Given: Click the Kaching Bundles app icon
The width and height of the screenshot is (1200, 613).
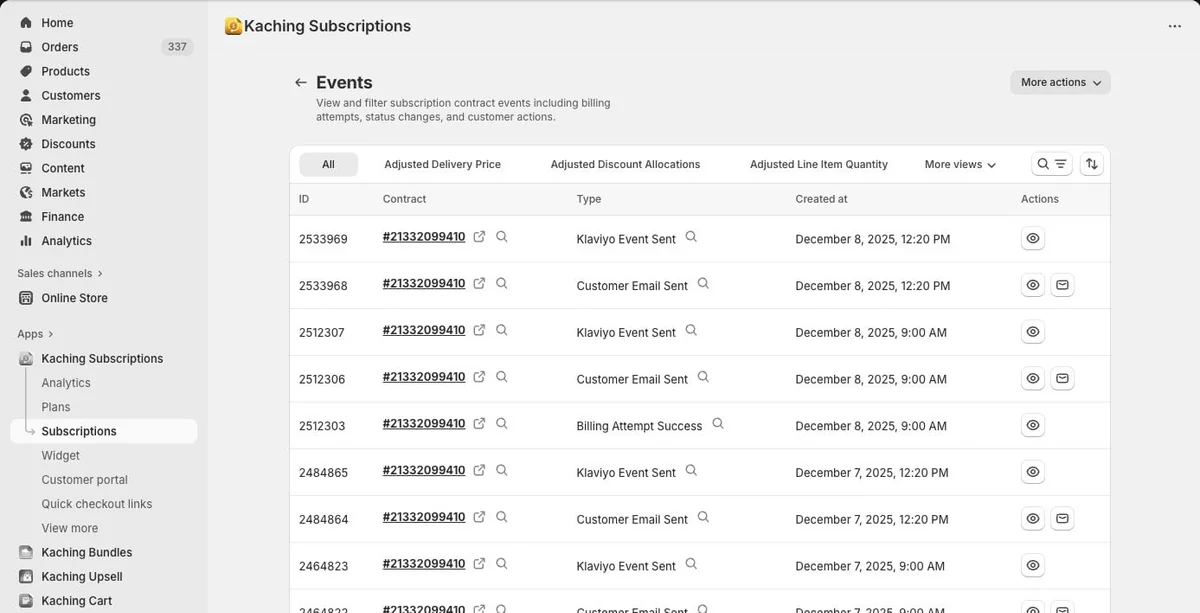Looking at the screenshot, I should click(26, 553).
